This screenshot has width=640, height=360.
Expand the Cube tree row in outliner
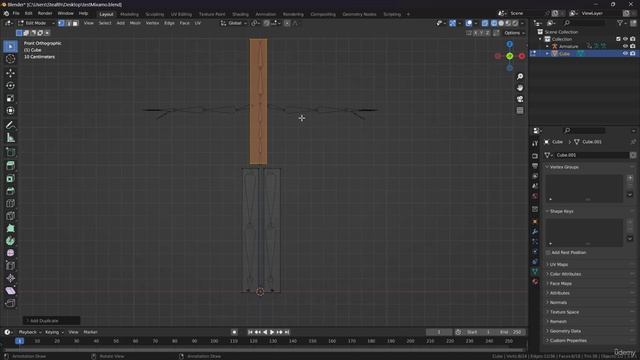(x=547, y=53)
